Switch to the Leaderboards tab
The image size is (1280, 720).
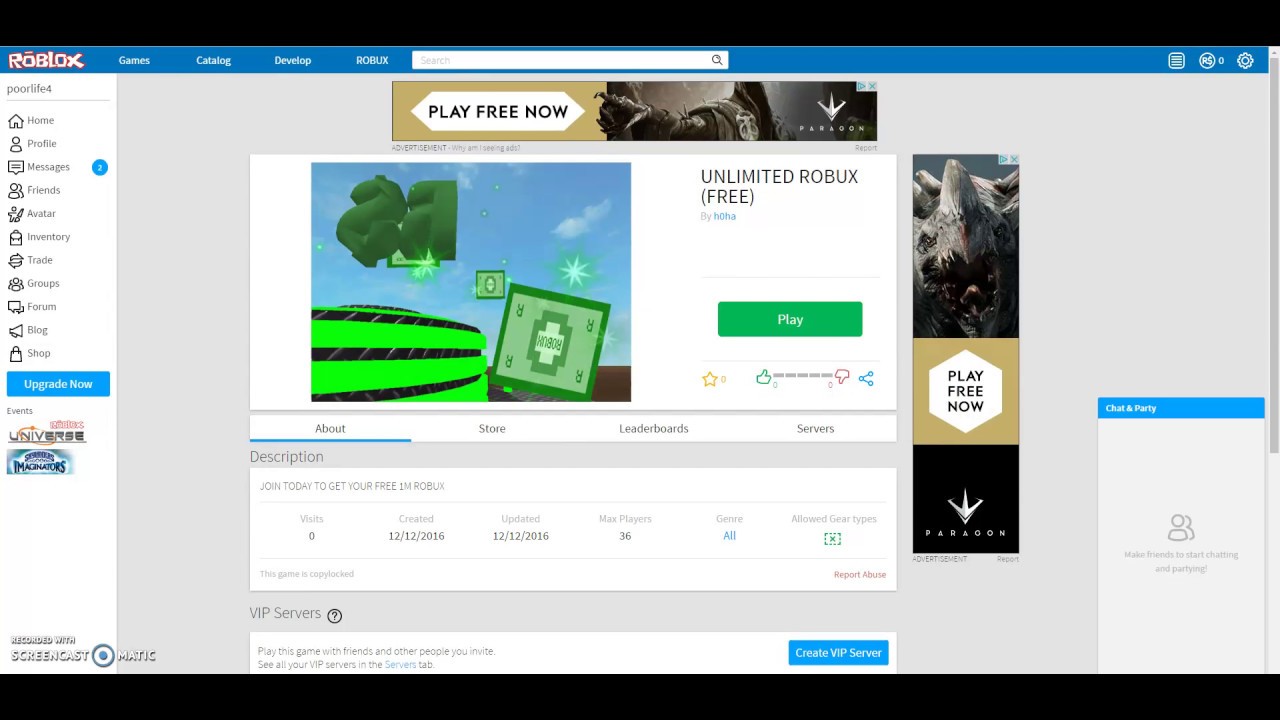(x=654, y=428)
